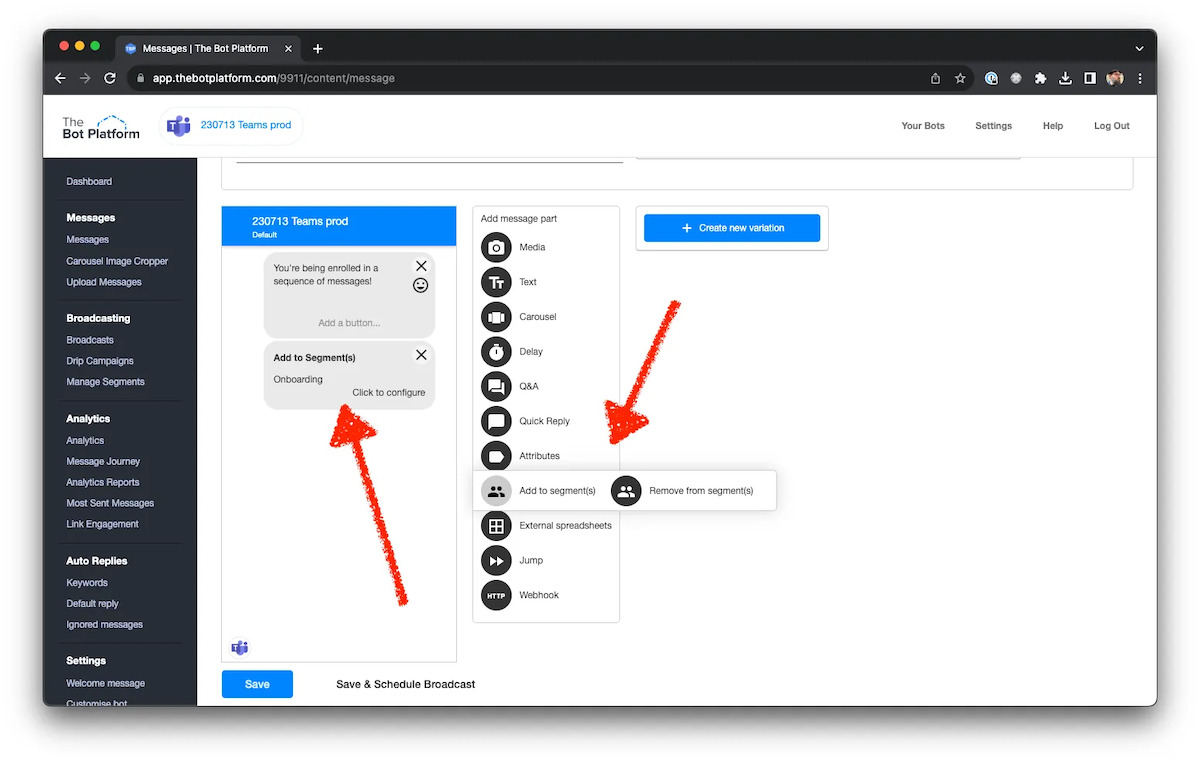Save the message
Screen dimensions: 1200x763
point(257,684)
